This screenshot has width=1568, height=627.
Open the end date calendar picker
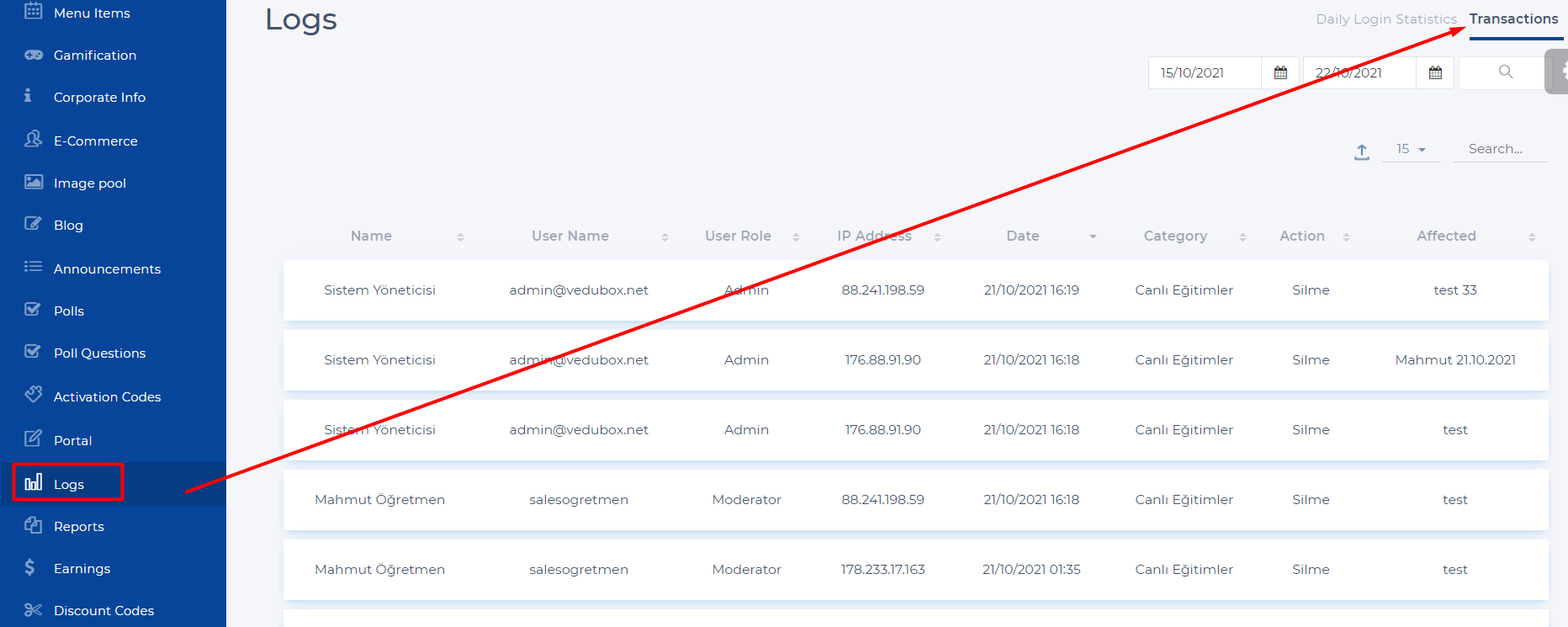[x=1435, y=73]
